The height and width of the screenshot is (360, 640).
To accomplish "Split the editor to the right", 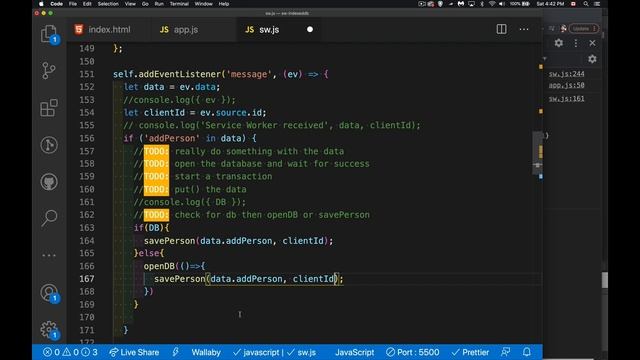I will [501, 29].
